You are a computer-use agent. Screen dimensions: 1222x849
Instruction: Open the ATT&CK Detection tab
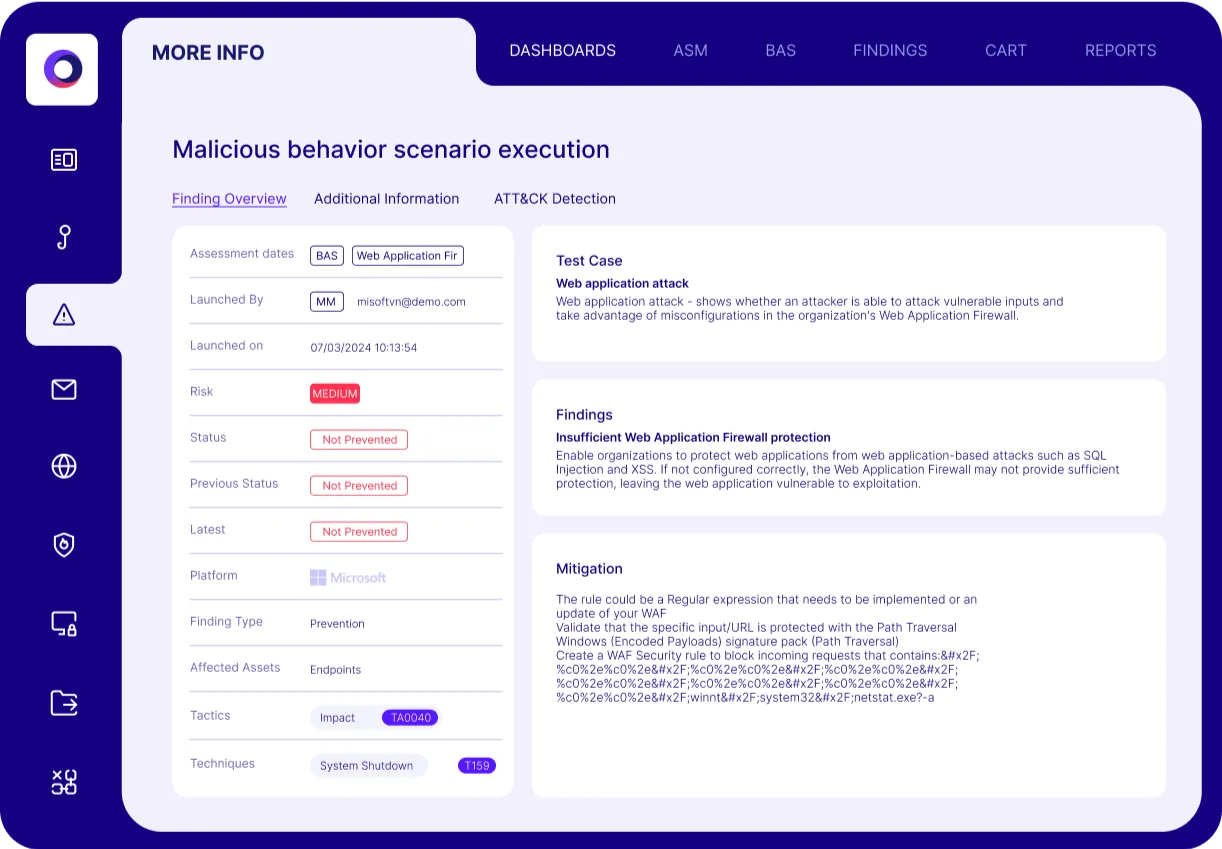coord(554,199)
